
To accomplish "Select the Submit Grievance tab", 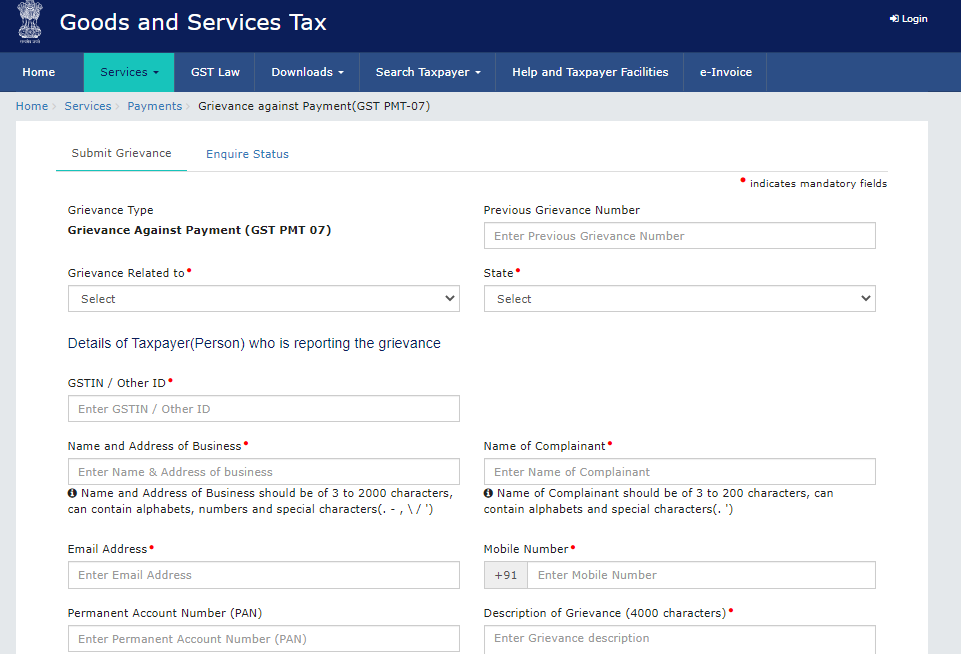I will click(x=121, y=153).
